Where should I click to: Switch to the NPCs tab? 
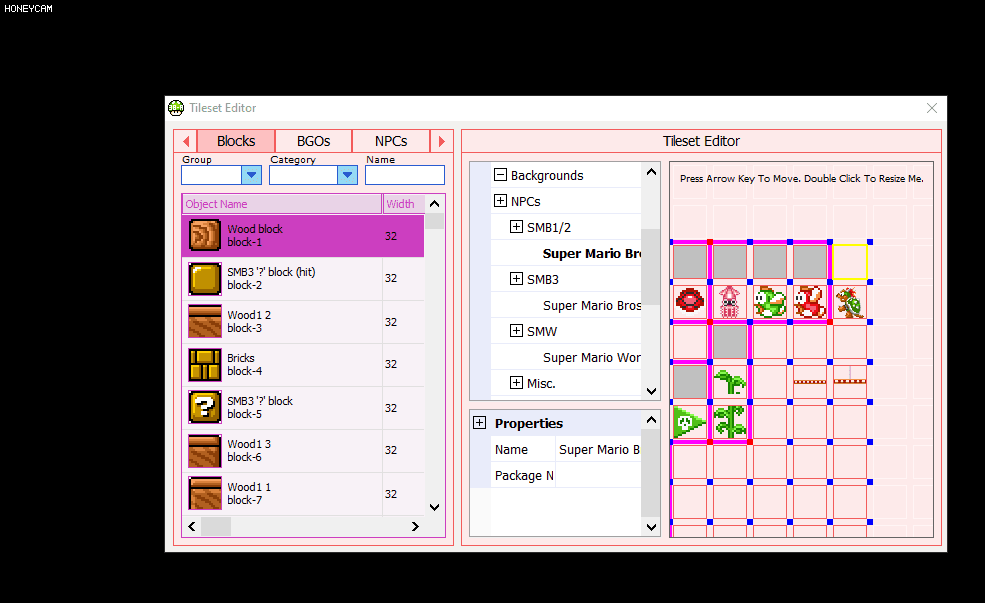click(x=391, y=141)
